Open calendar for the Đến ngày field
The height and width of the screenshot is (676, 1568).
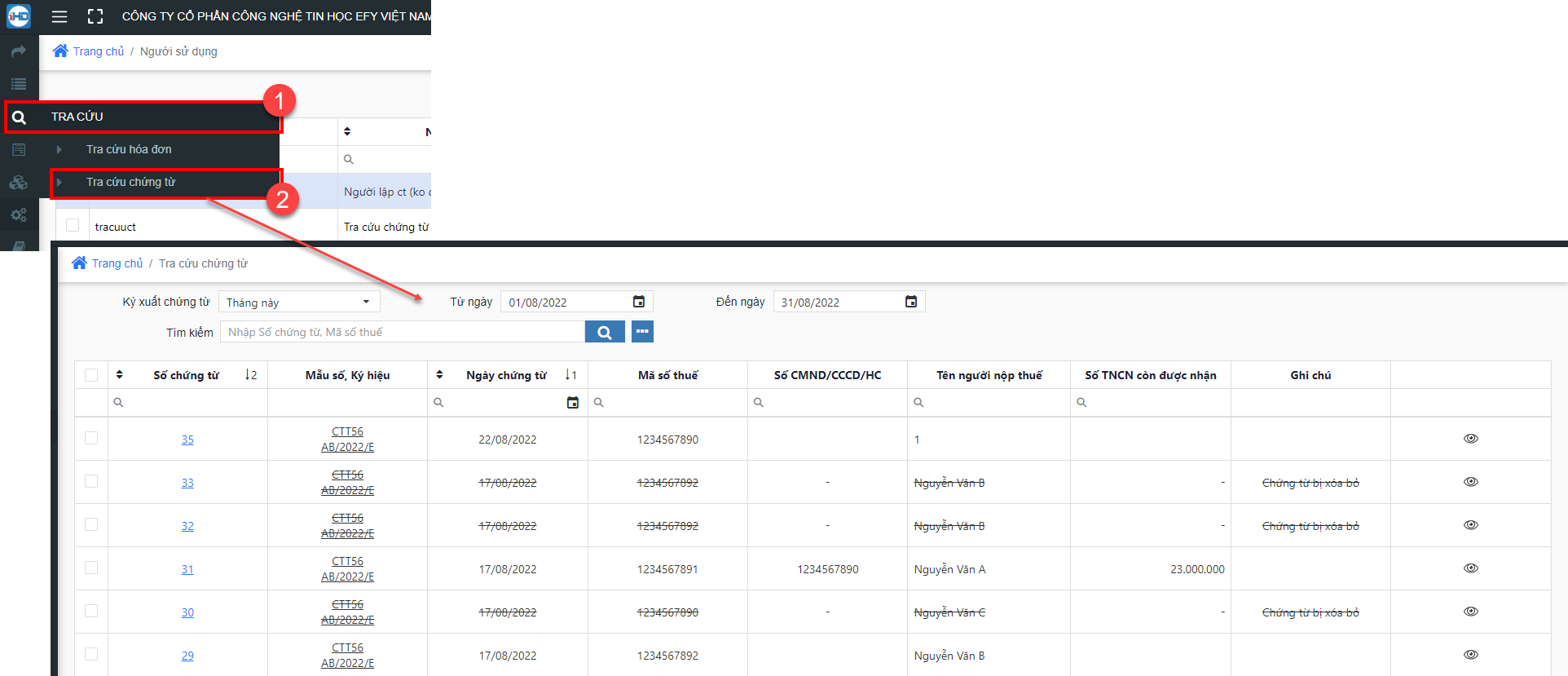[x=911, y=302]
